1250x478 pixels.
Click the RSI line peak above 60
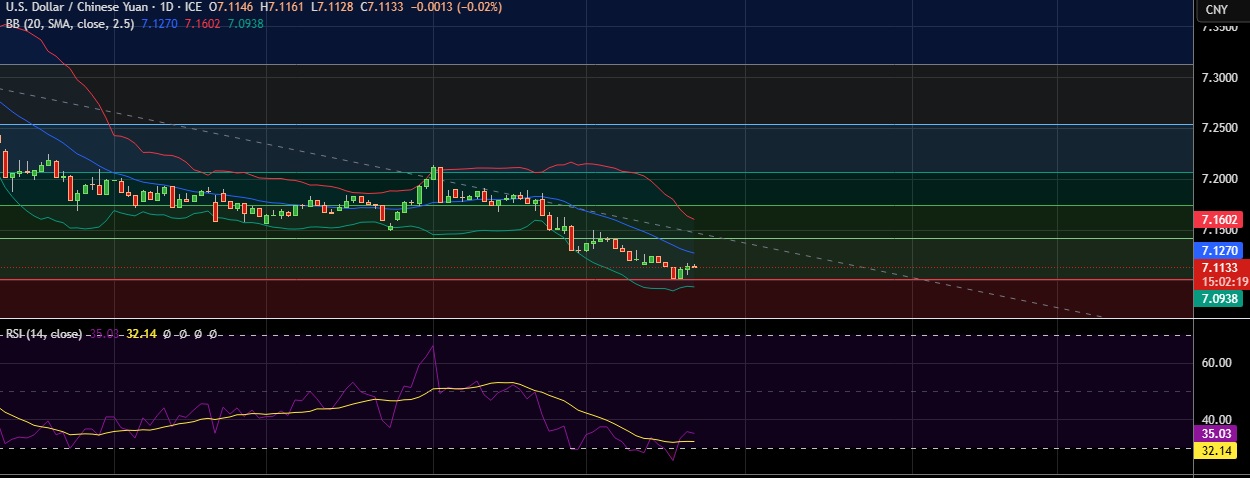433,346
